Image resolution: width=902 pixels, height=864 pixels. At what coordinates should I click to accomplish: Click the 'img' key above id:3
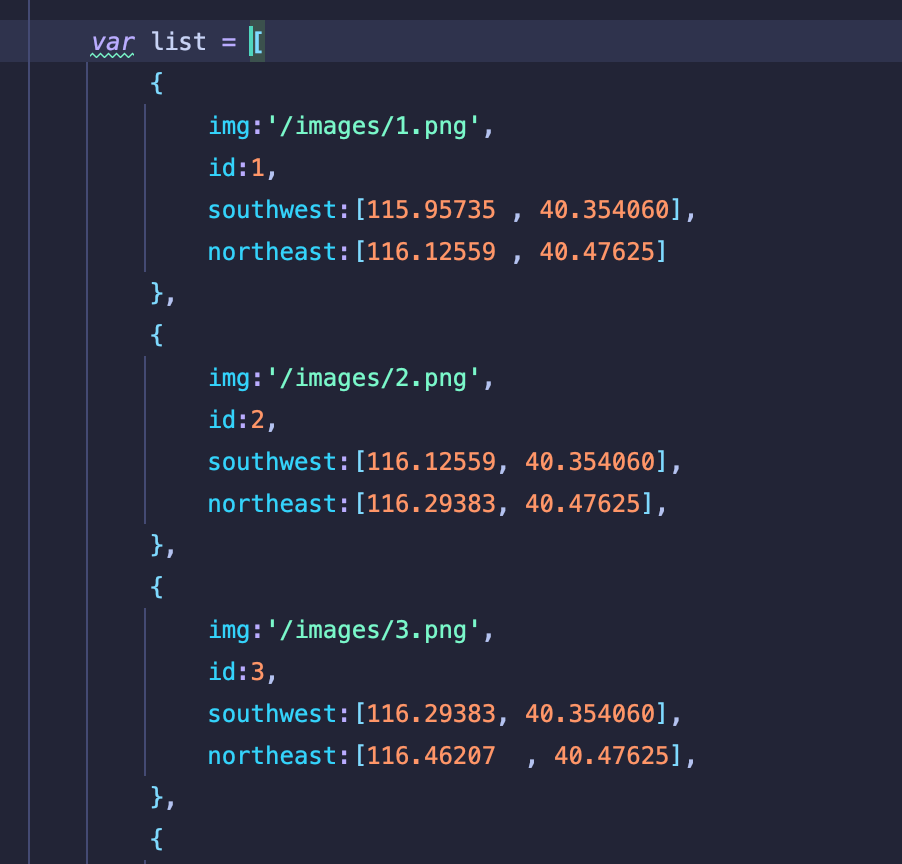(x=229, y=630)
